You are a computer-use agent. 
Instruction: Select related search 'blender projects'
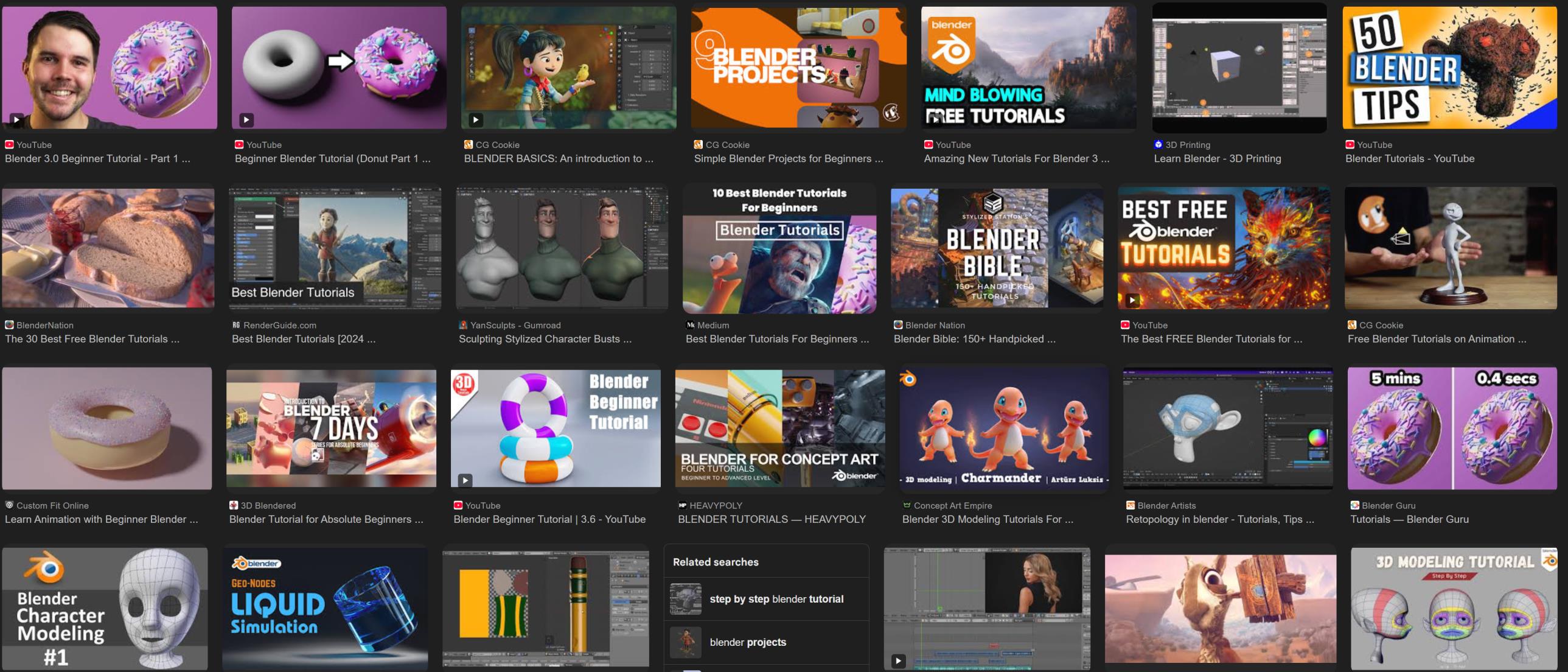pyautogui.click(x=766, y=642)
